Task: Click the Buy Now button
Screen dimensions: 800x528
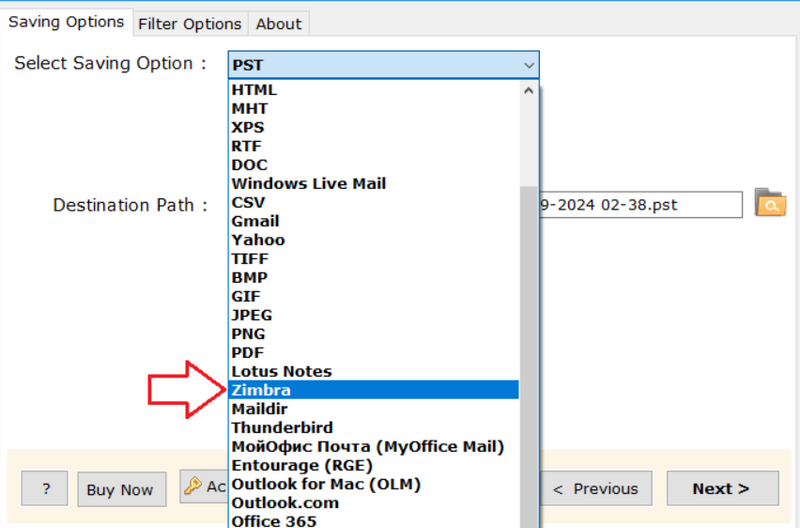Action: tap(121, 489)
